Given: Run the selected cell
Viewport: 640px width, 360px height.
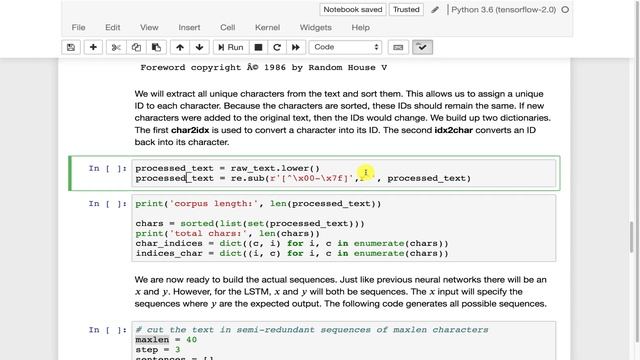Looking at the screenshot, I should pyautogui.click(x=231, y=47).
